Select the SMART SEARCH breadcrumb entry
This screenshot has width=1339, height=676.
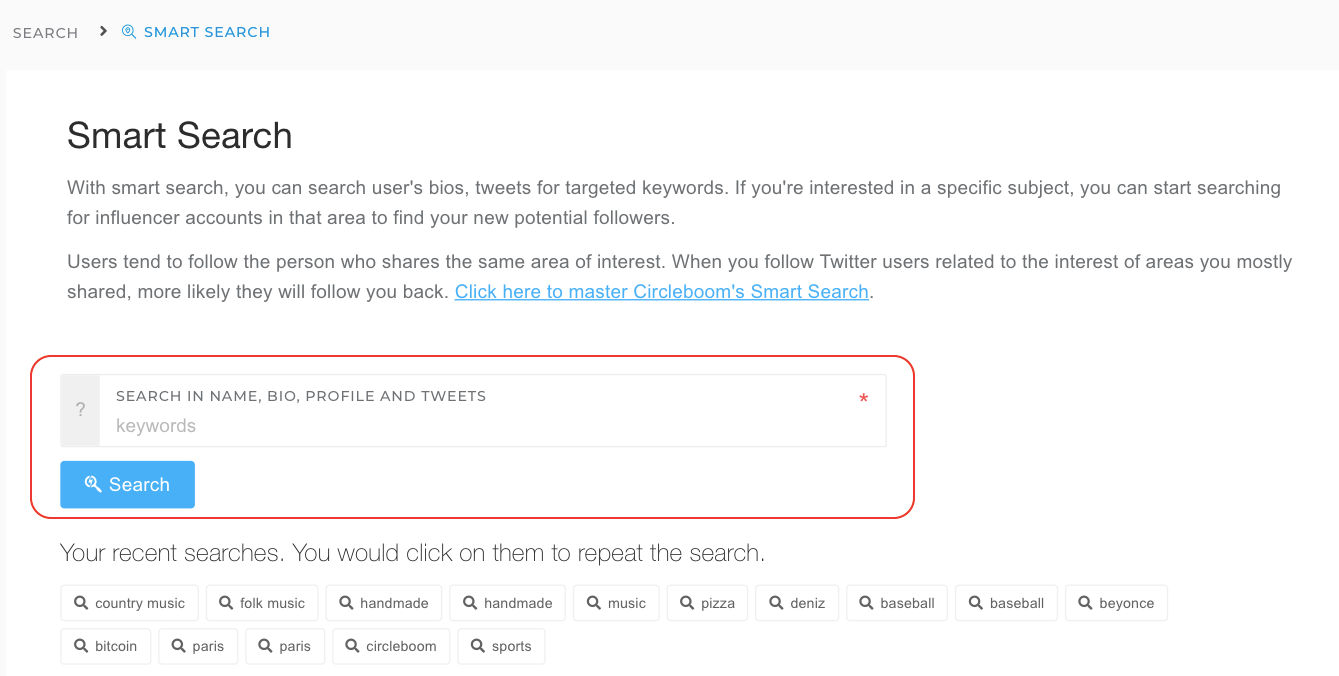coord(206,31)
